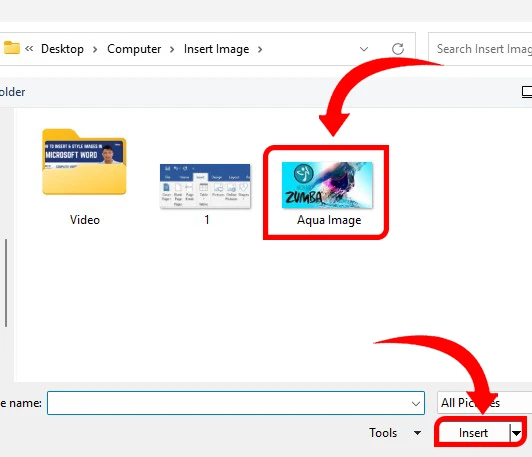Click the Insert Image breadcrumb
Screen dimensions: 532x457
point(216,49)
